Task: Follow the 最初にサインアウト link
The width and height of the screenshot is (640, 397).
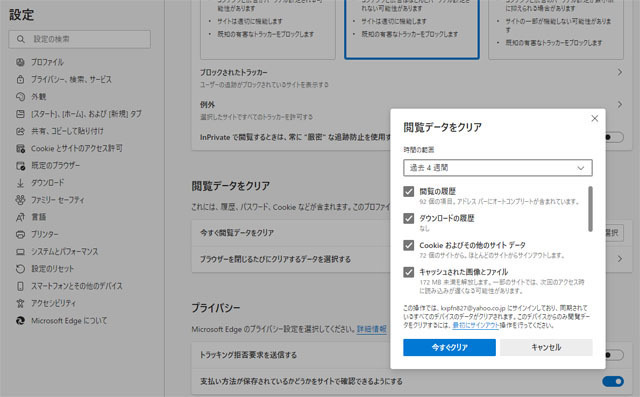Action: 476,325
